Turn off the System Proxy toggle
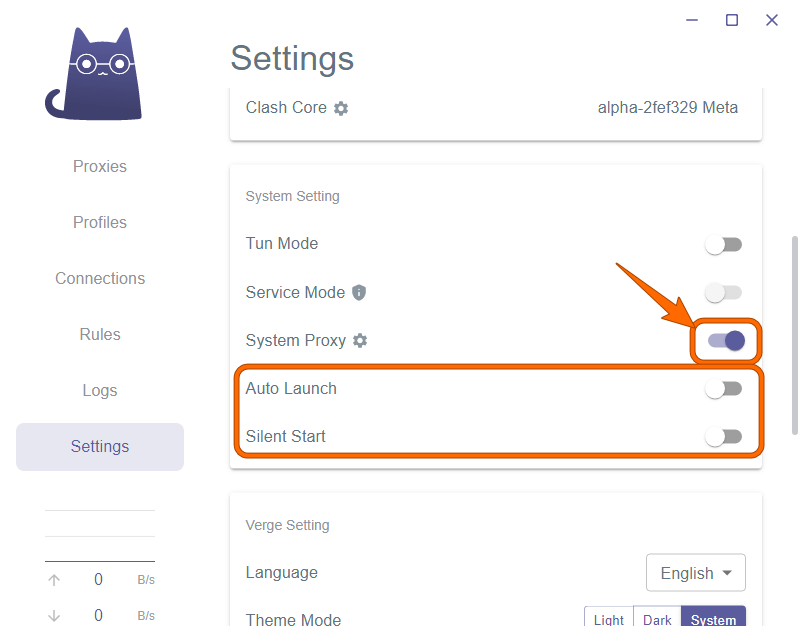 click(x=726, y=341)
